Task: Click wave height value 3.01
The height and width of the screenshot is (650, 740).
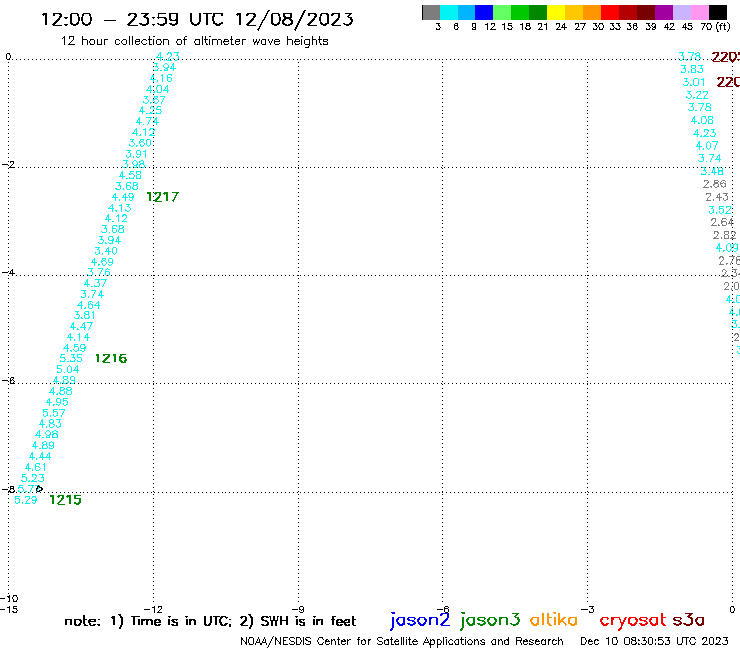Action: 694,82
